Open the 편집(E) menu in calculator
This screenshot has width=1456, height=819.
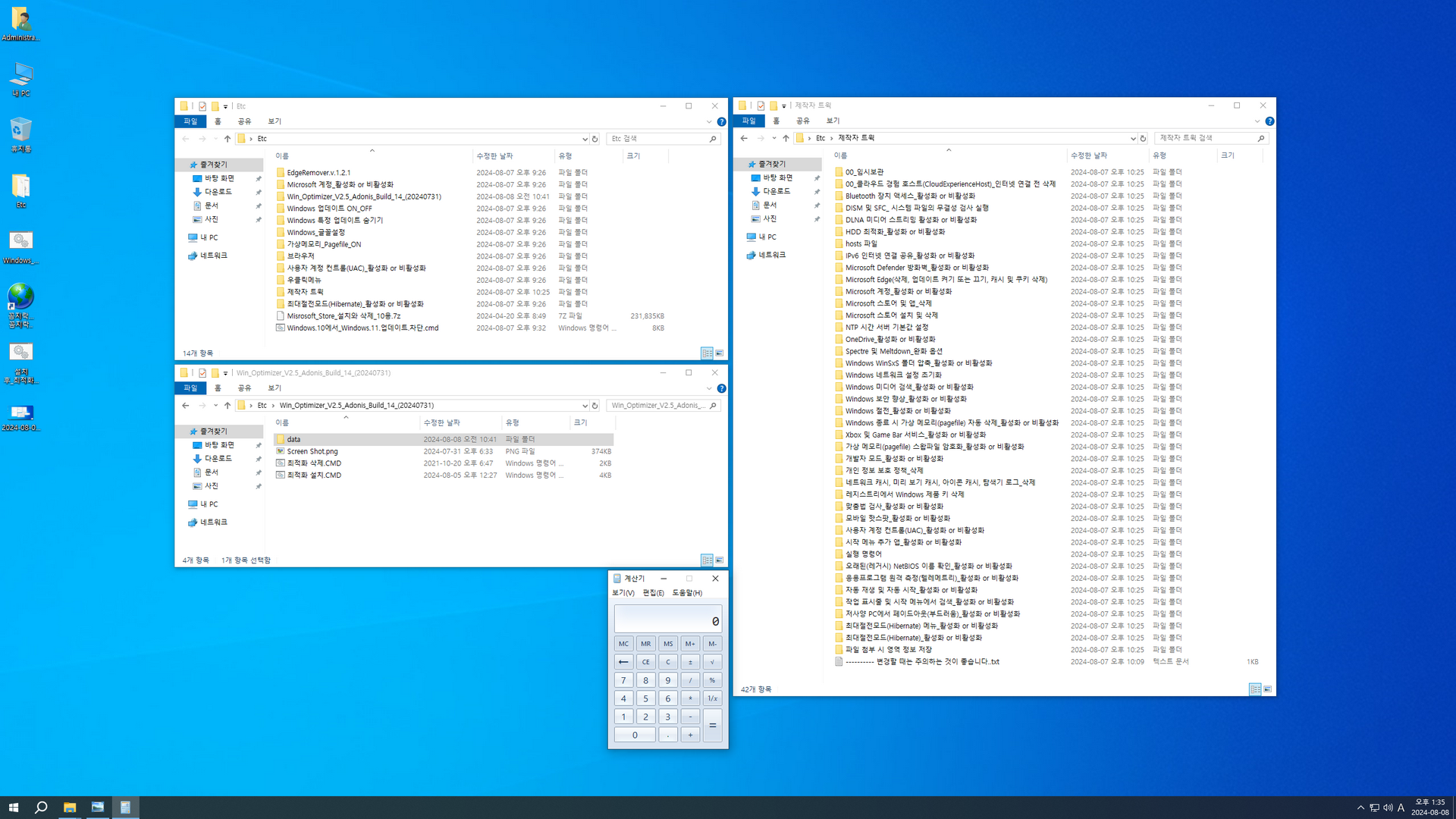(x=653, y=593)
